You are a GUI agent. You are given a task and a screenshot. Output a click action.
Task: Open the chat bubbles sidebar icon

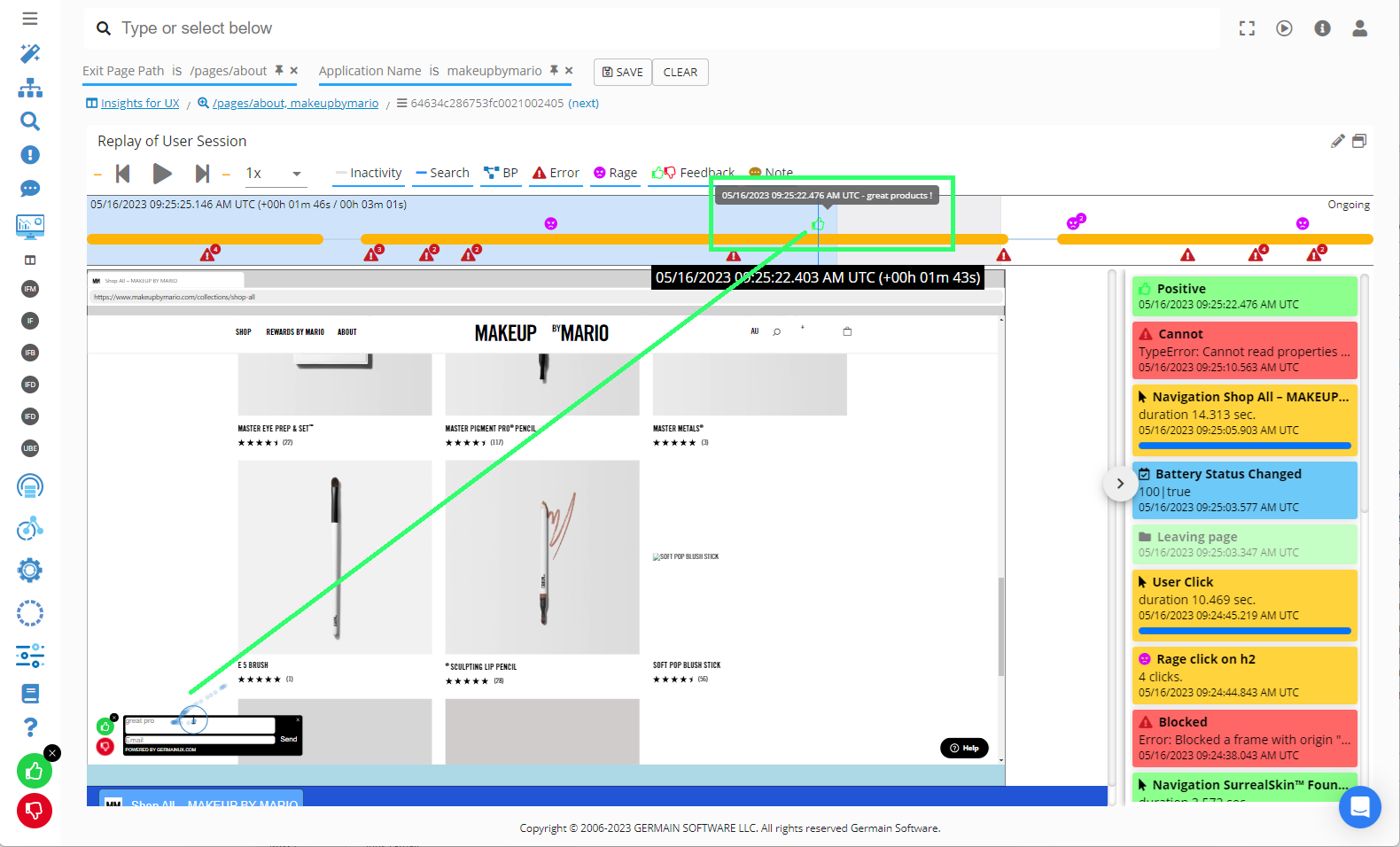pos(30,189)
